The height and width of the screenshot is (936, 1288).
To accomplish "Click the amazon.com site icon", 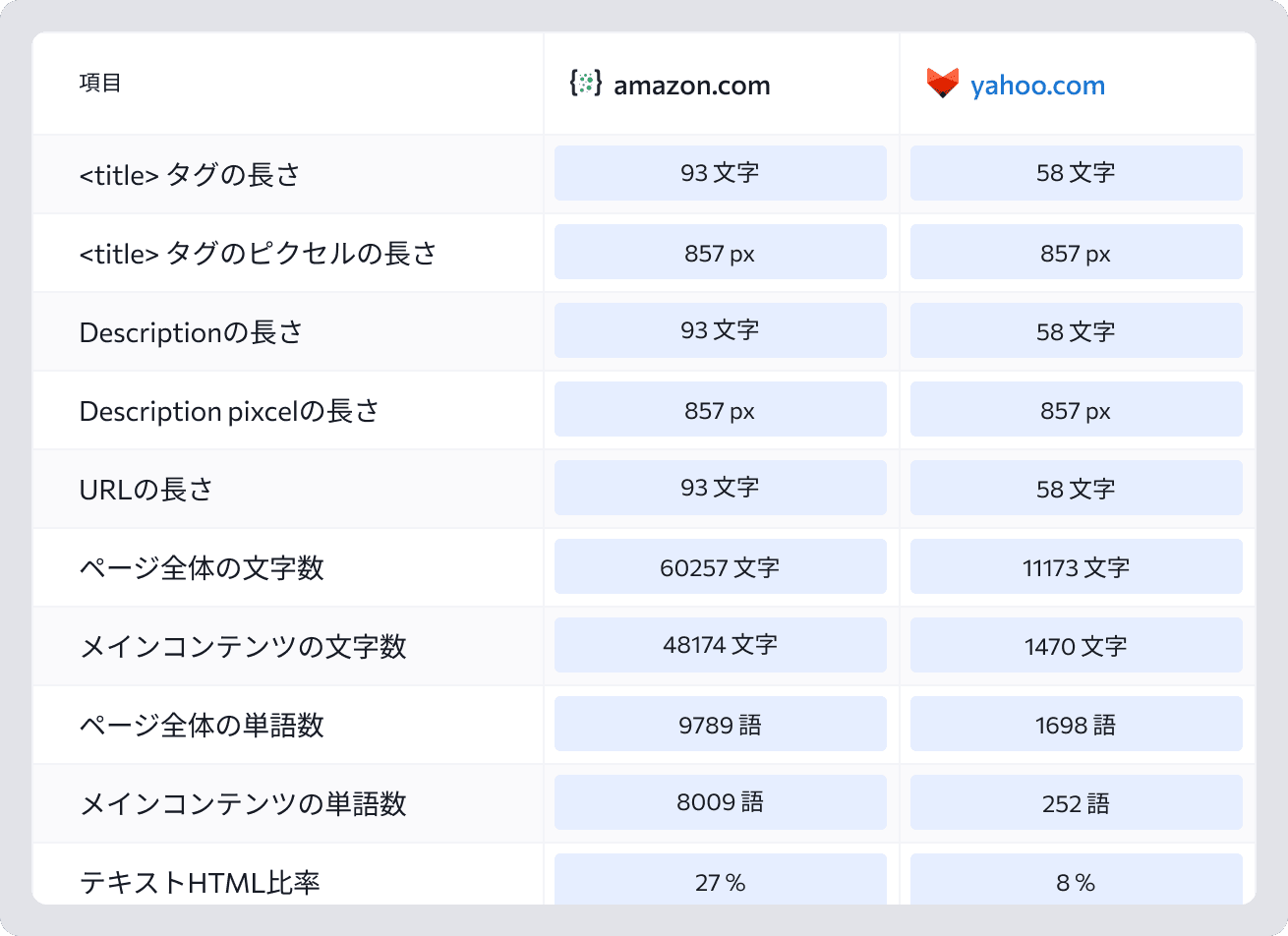I will point(586,84).
